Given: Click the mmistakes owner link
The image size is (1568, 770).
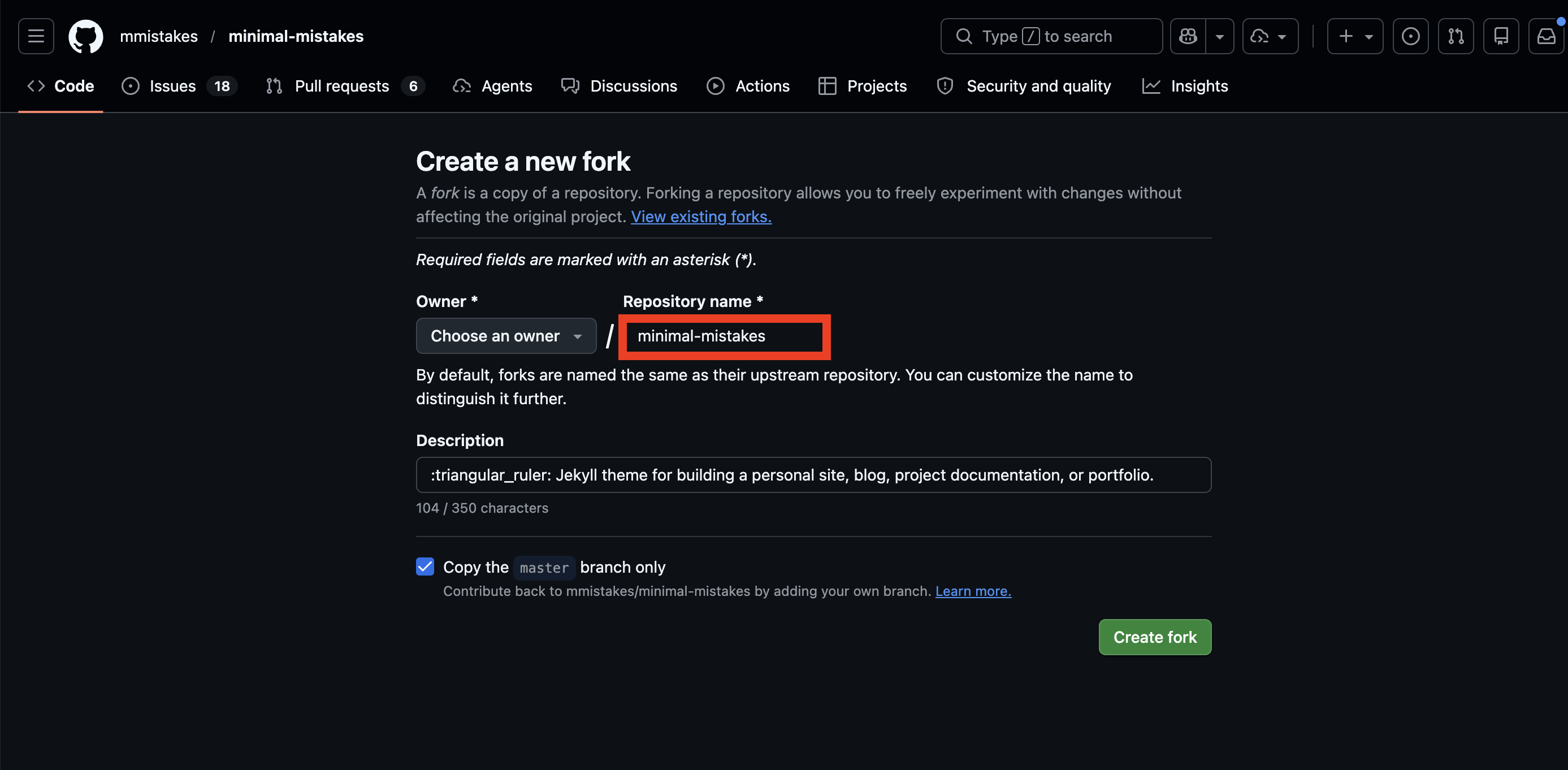Looking at the screenshot, I should point(159,37).
